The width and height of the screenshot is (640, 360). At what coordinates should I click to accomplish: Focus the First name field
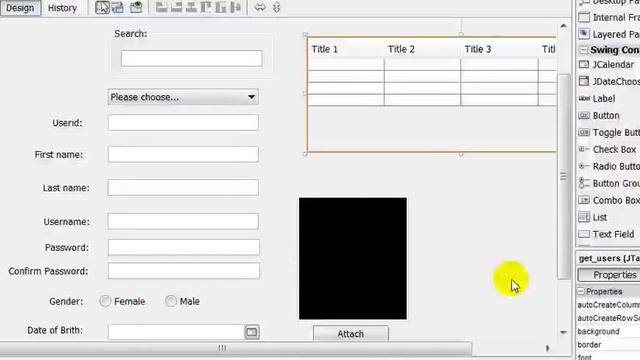[x=183, y=154]
